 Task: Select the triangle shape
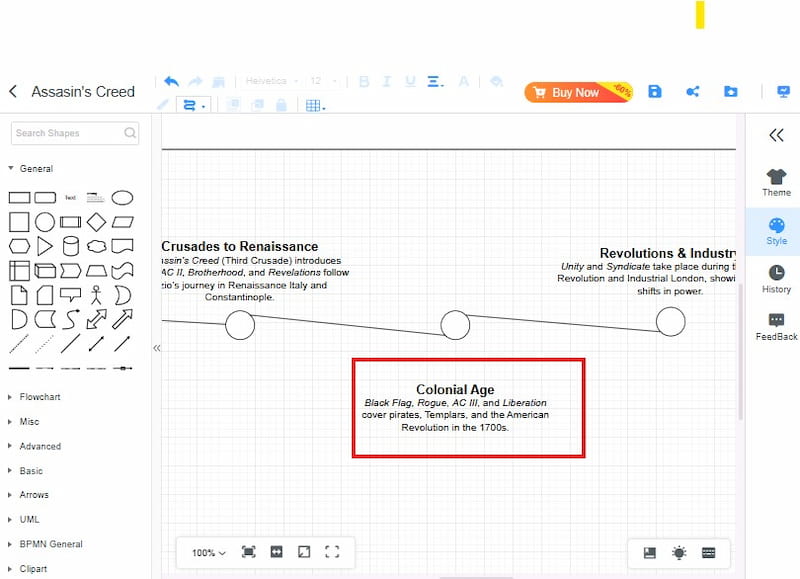pos(45,246)
